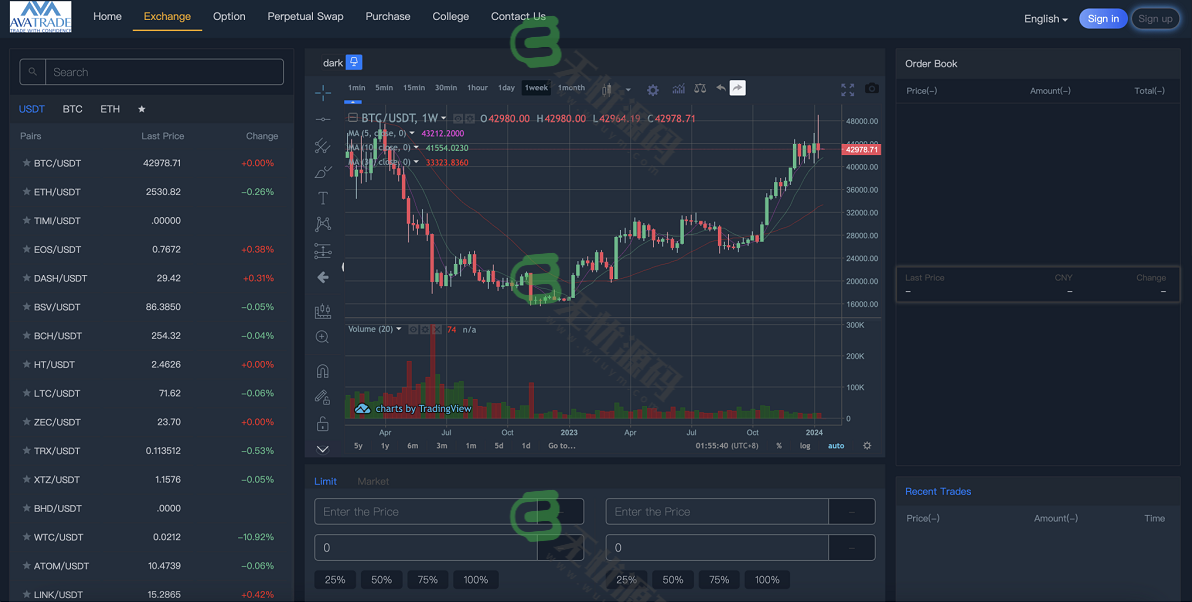
Task: Undo last chart action
Action: pos(720,88)
